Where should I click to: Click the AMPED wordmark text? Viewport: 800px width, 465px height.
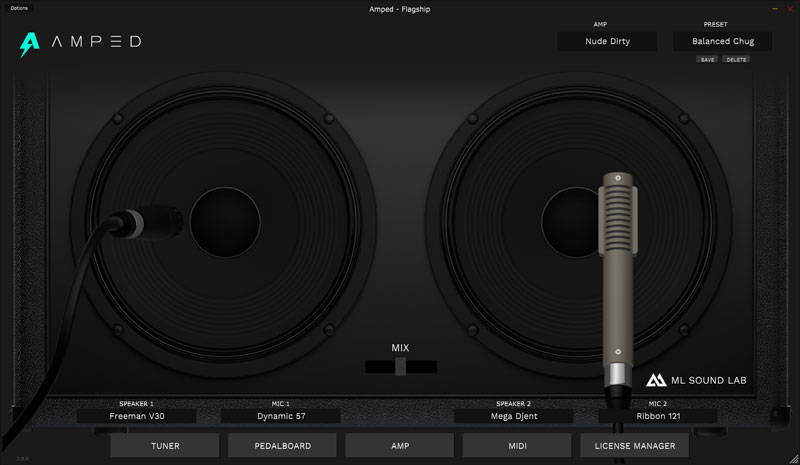pyautogui.click(x=96, y=41)
